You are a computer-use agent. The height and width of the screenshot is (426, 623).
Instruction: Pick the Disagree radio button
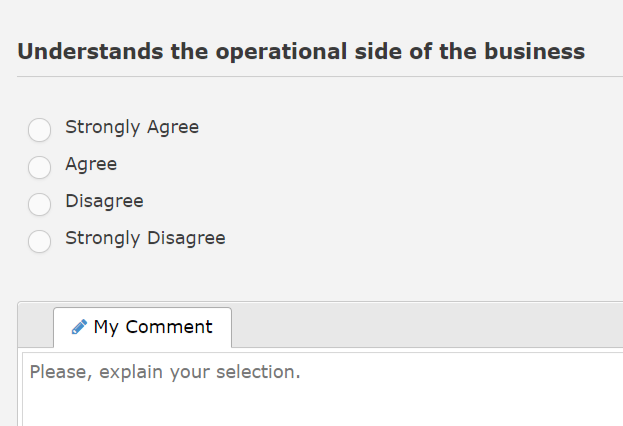[x=39, y=204]
